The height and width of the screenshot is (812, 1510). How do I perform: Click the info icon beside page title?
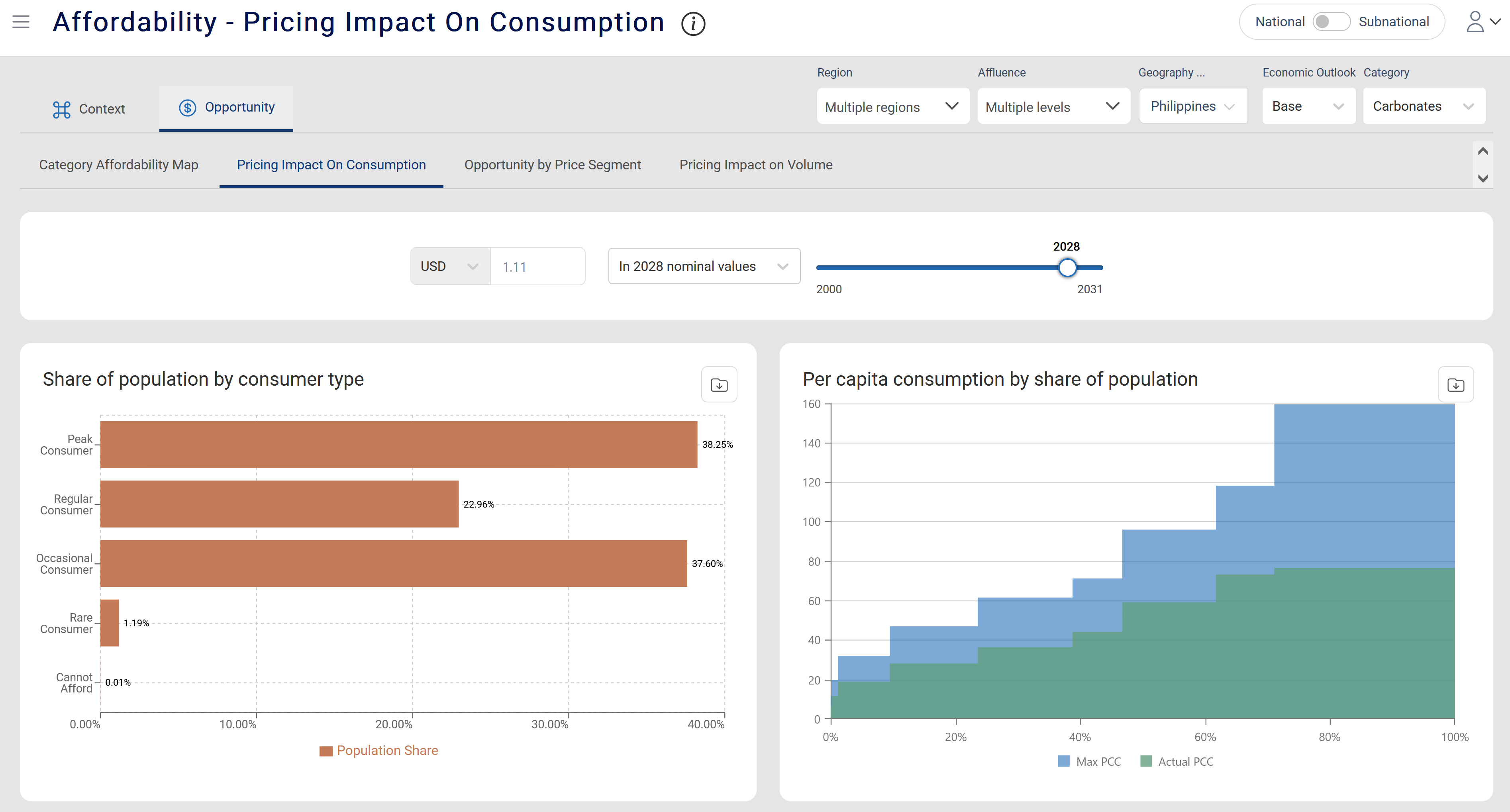pos(693,24)
